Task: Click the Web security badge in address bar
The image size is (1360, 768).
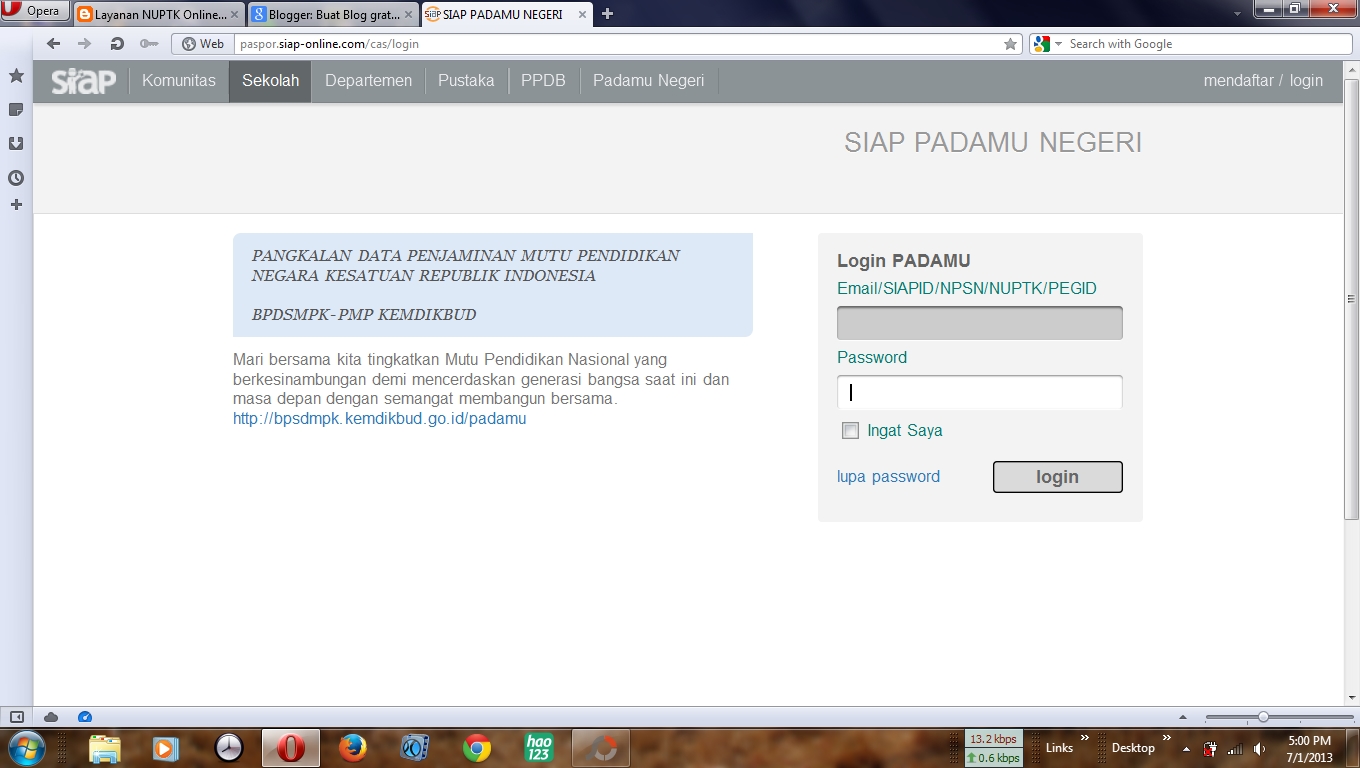Action: (203, 44)
